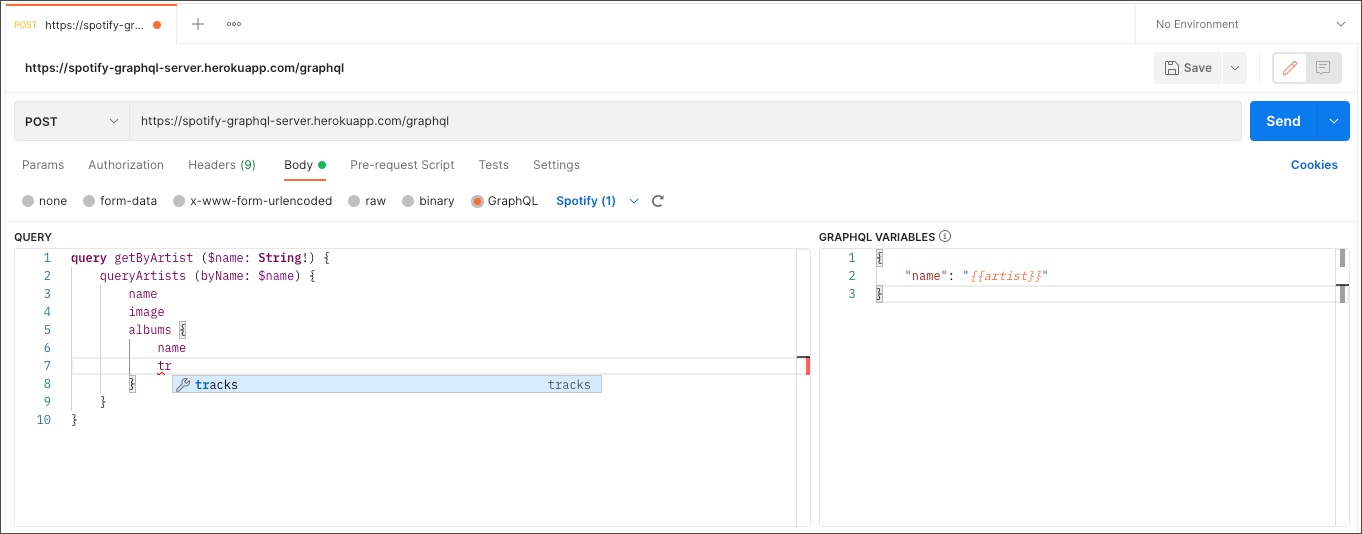The height and width of the screenshot is (534, 1362).
Task: Click the red error marker in query scrollbar
Action: [808, 365]
